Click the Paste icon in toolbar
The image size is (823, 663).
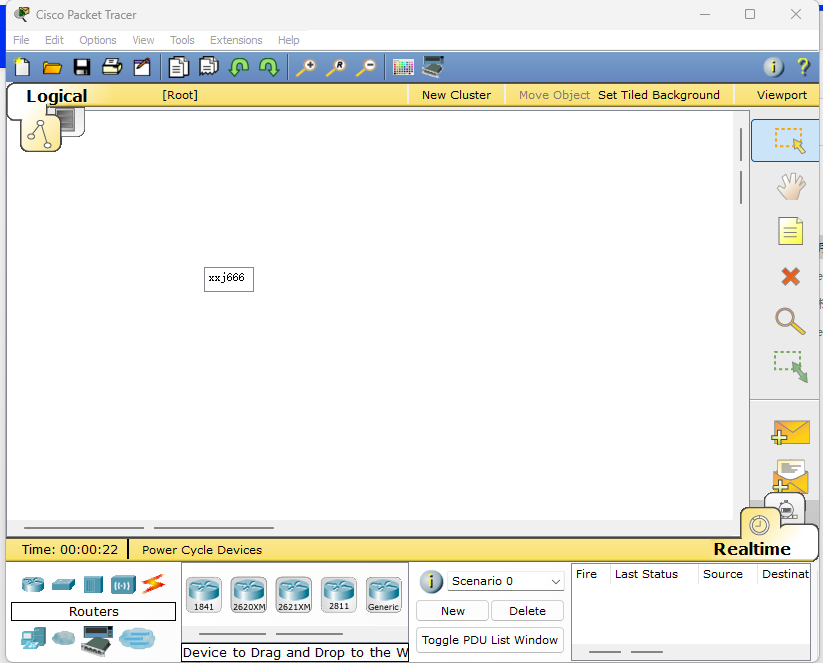(209, 67)
